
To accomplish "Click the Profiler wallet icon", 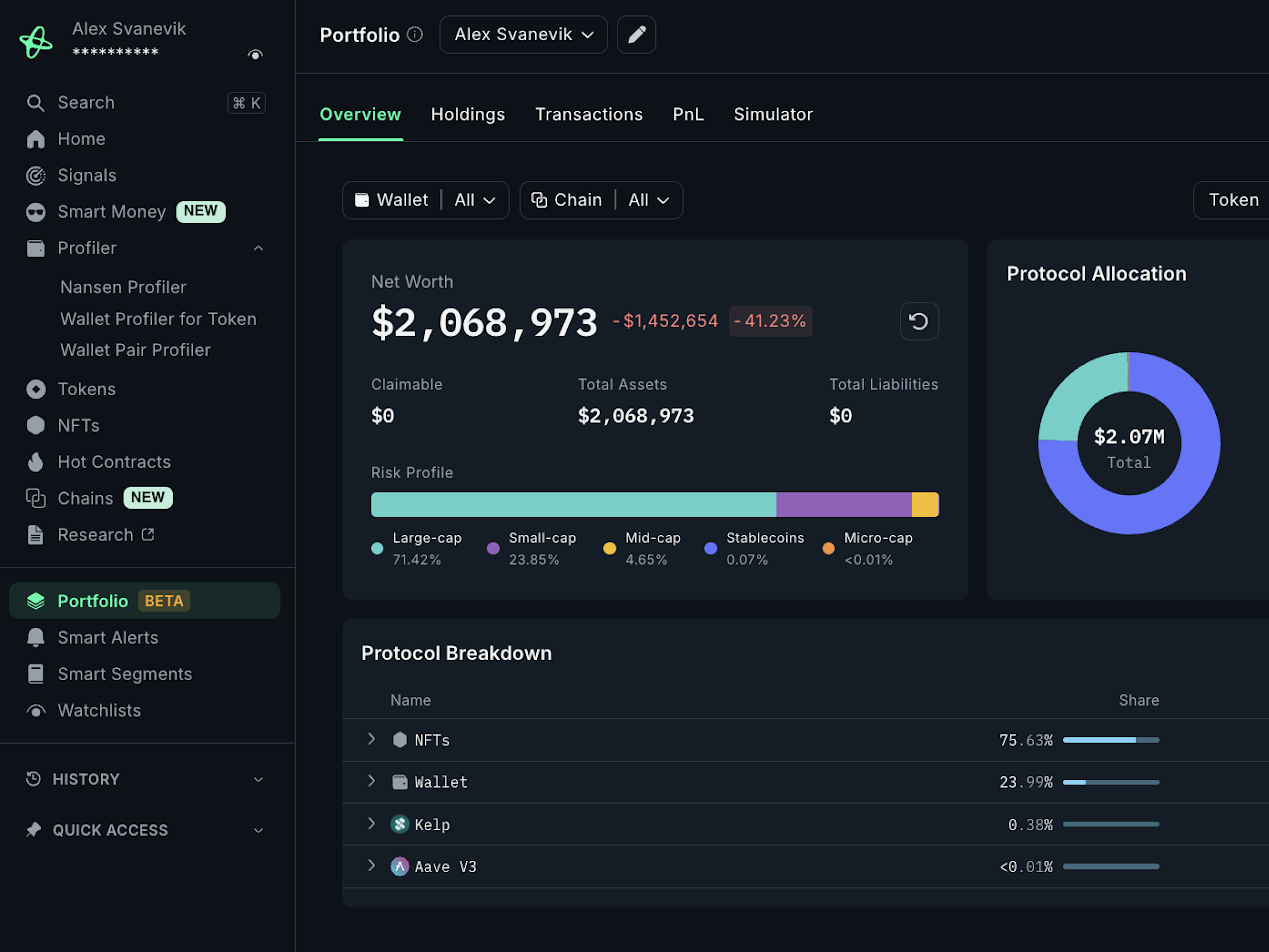I will (x=36, y=248).
